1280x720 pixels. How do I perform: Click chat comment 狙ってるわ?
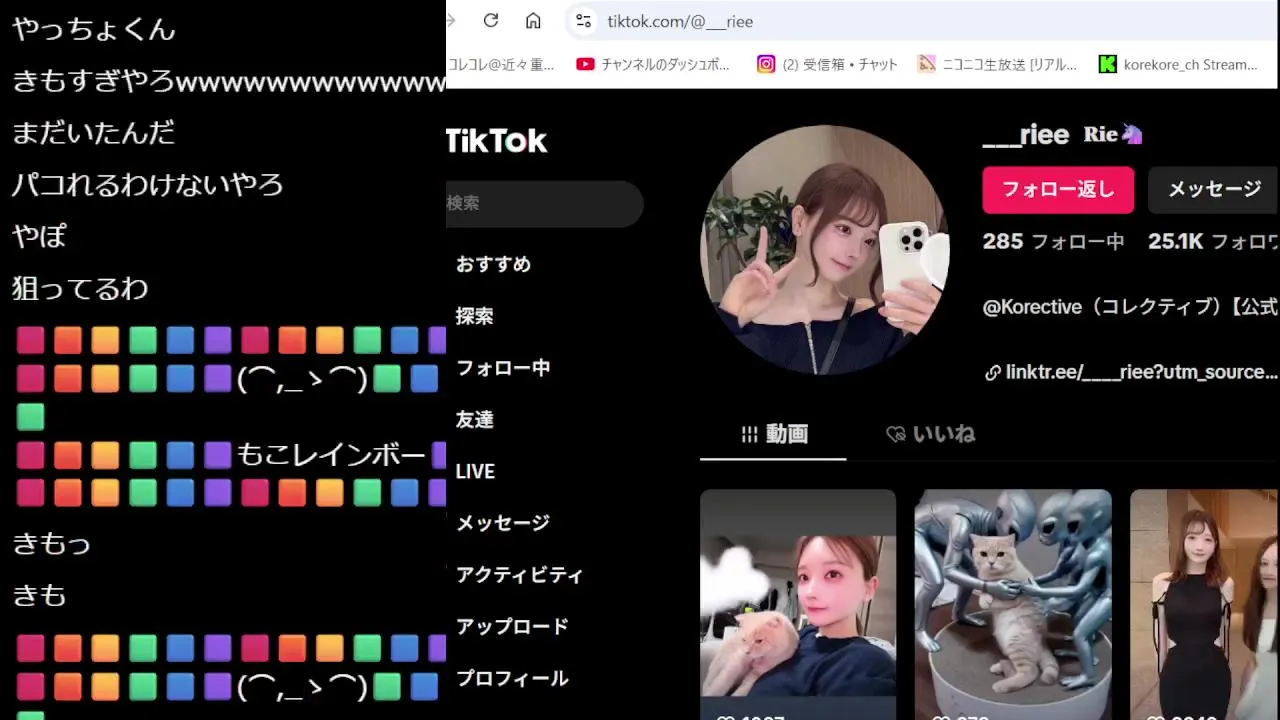coord(80,289)
